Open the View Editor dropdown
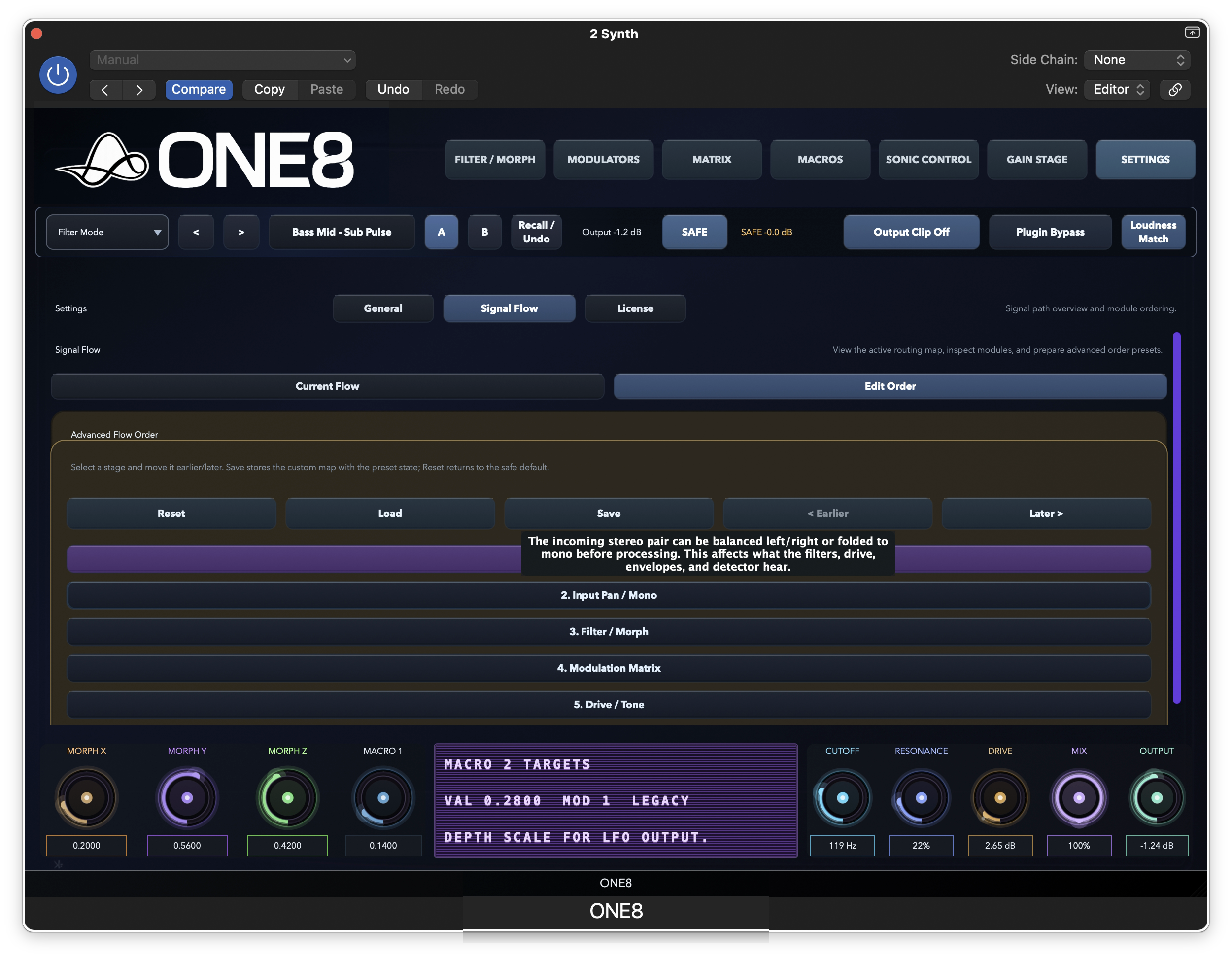Image resolution: width=1232 pixels, height=959 pixels. pos(1117,90)
